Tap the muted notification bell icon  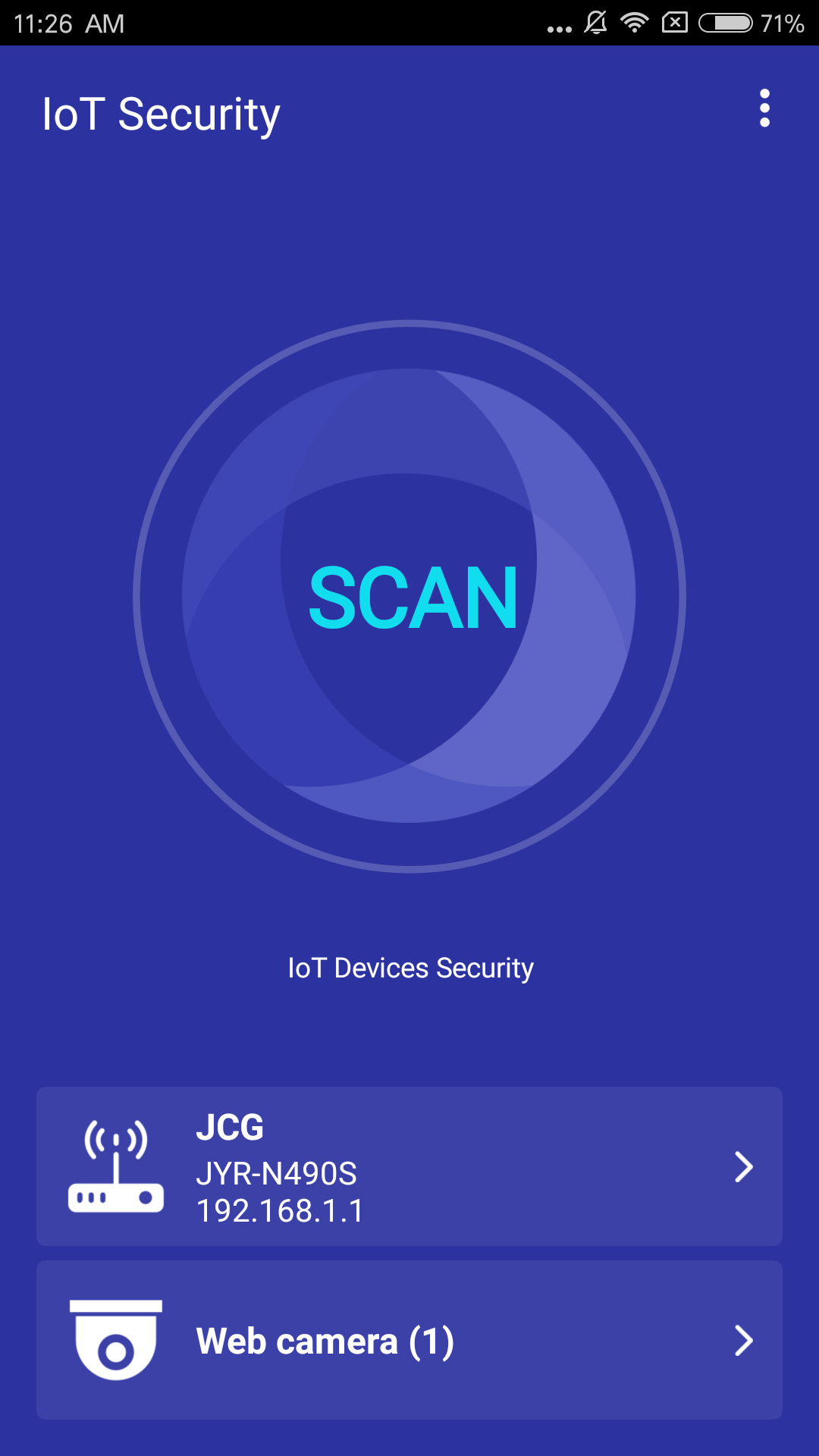596,23
